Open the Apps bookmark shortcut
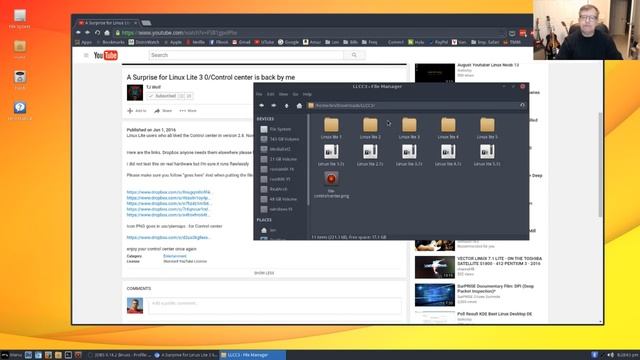640x360 pixels. click(x=84, y=42)
